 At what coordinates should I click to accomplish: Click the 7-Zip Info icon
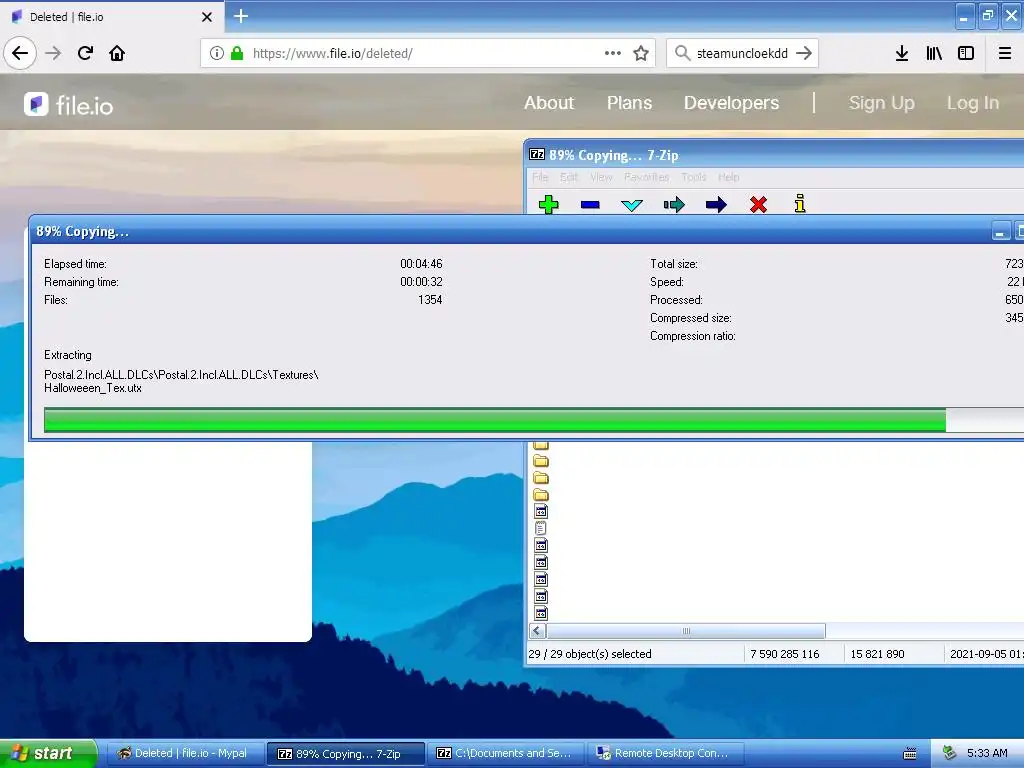click(800, 204)
